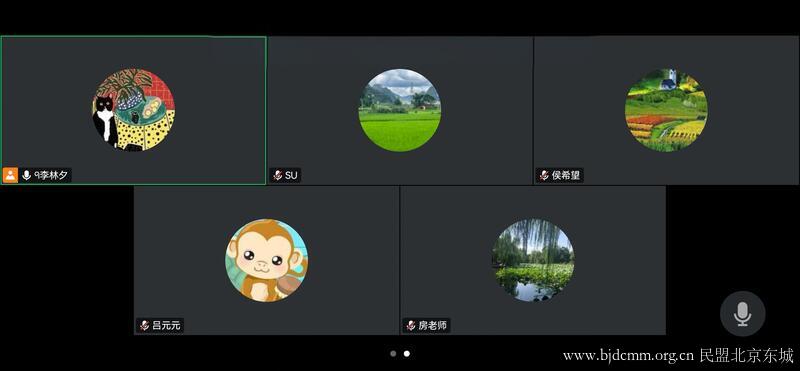This screenshot has height=371, width=800.
Task: Click the 侯希望 name label
Action: tap(566, 176)
